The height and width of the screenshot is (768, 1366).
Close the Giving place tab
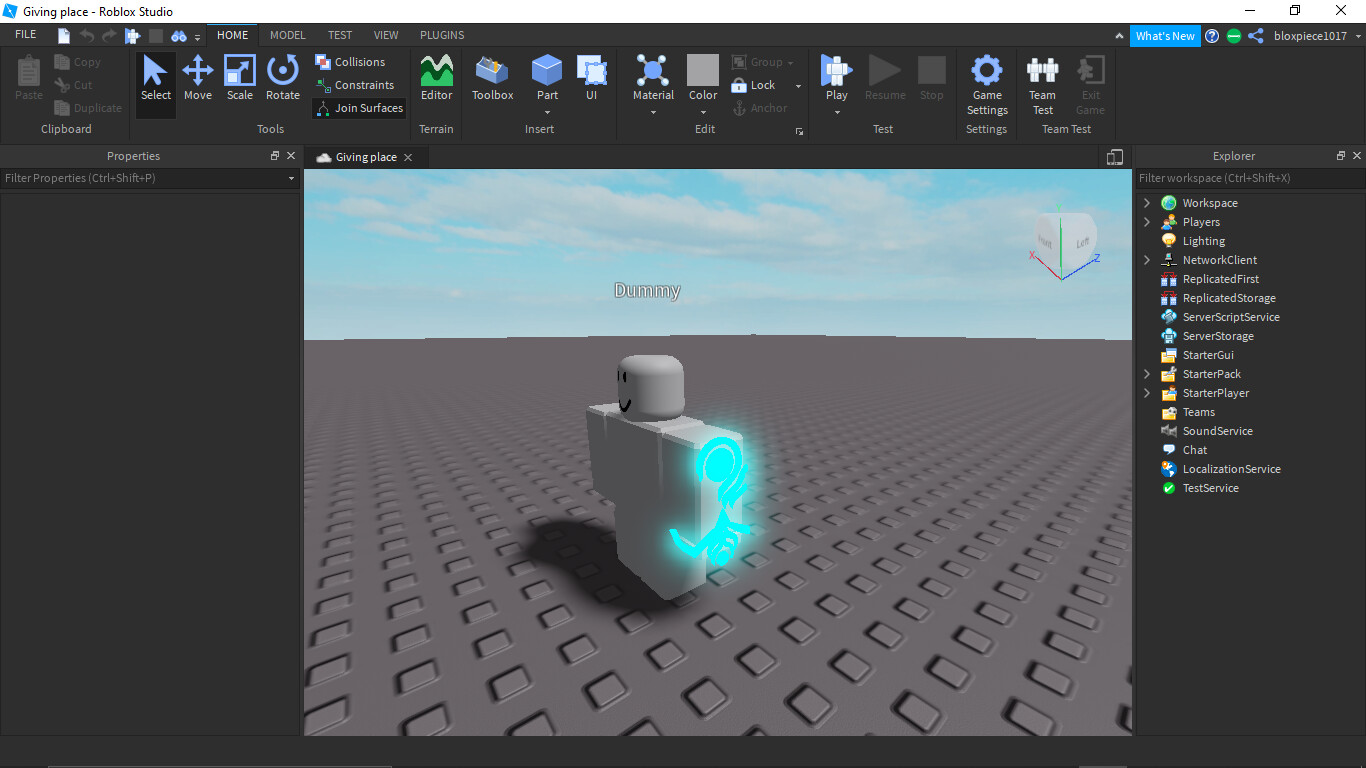[x=408, y=157]
